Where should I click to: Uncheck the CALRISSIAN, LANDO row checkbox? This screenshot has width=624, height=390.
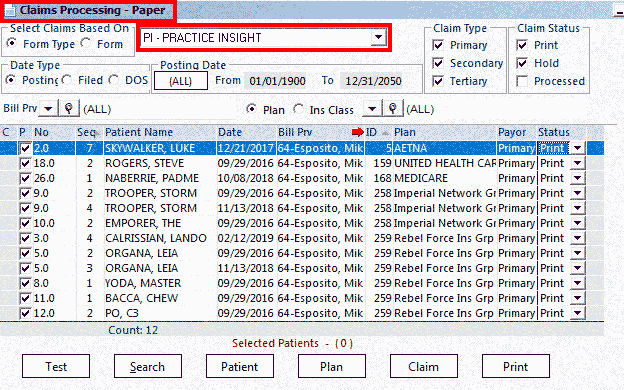[x=25, y=238]
